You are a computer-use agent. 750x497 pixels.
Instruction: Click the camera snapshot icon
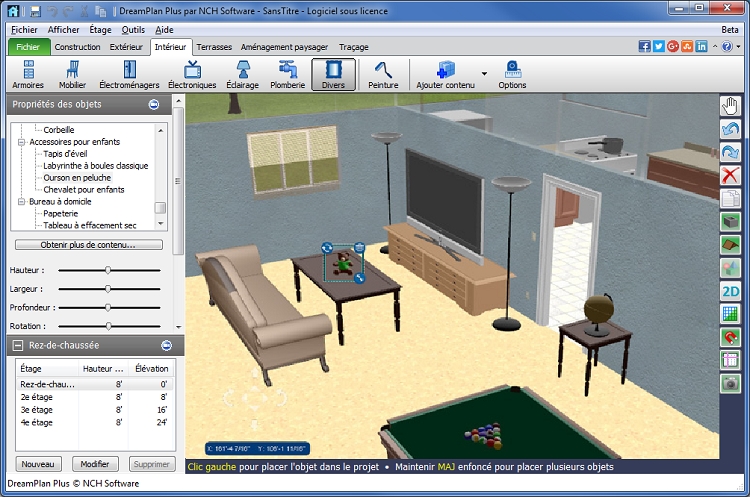730,384
